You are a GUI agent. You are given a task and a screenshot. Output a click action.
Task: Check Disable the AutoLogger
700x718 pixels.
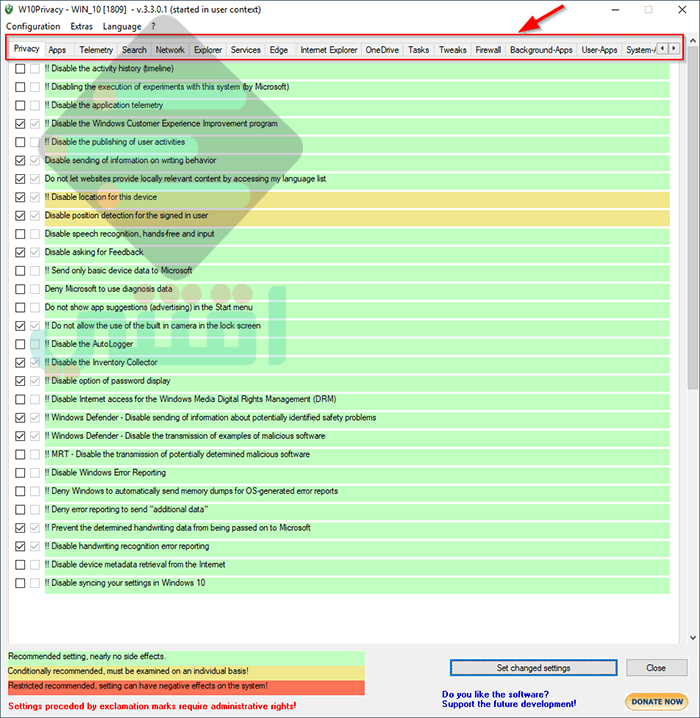[x=20, y=344]
